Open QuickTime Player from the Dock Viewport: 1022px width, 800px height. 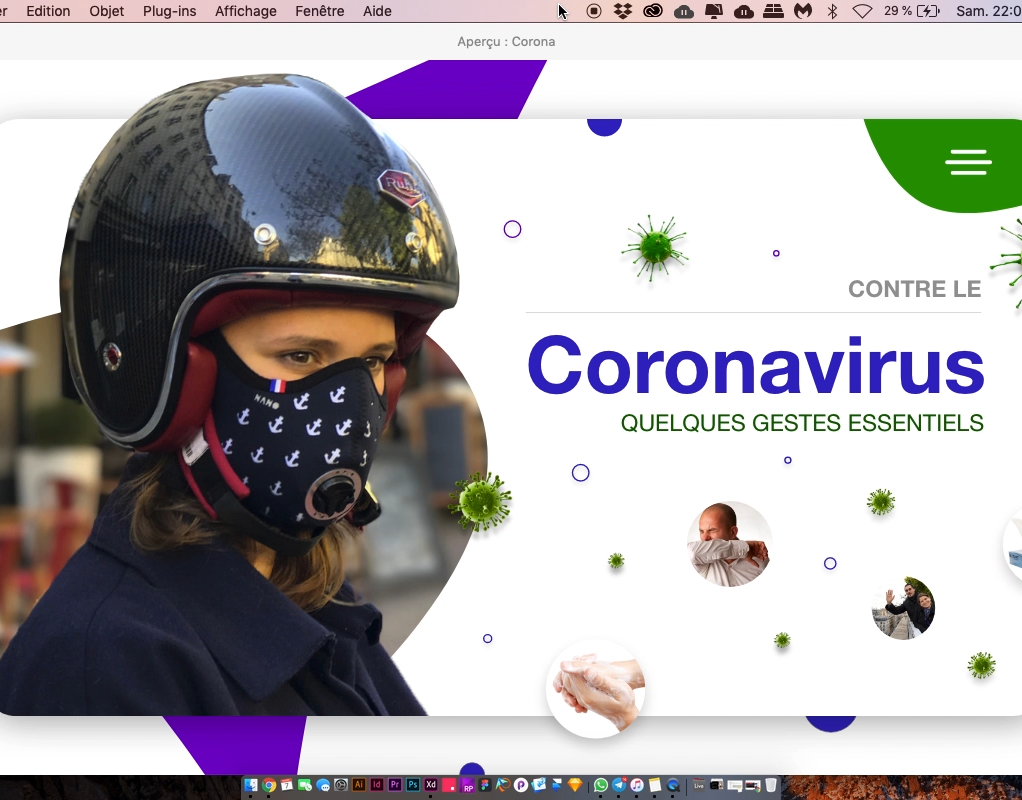click(673, 785)
